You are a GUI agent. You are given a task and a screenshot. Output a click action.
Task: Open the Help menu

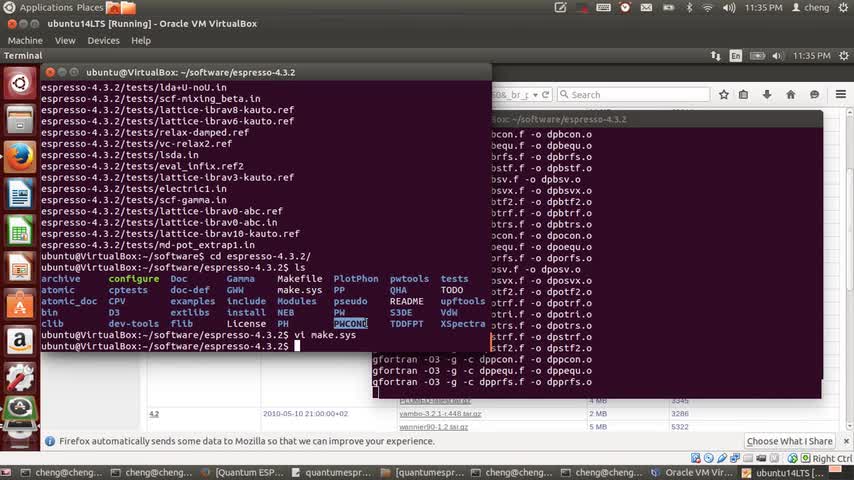pos(141,40)
